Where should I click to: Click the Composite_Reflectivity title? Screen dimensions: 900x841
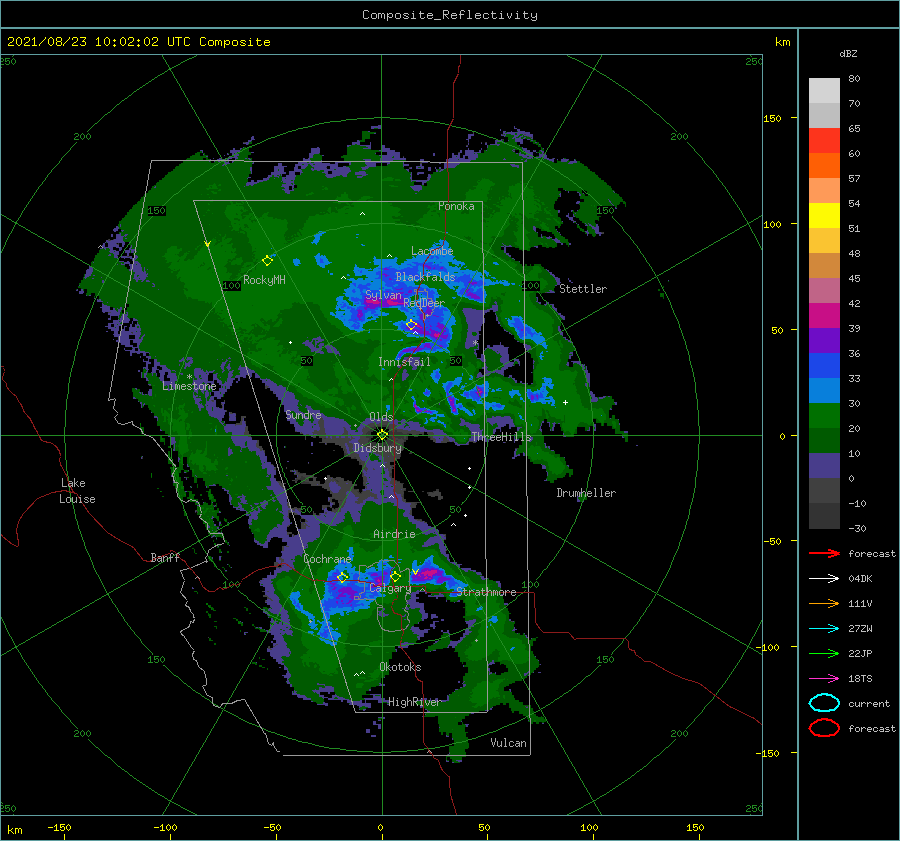tap(450, 15)
